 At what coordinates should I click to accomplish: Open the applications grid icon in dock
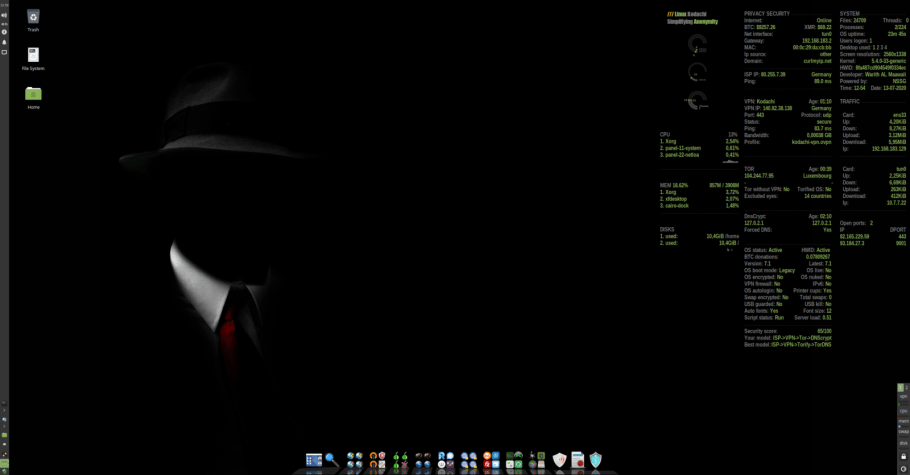[313, 460]
